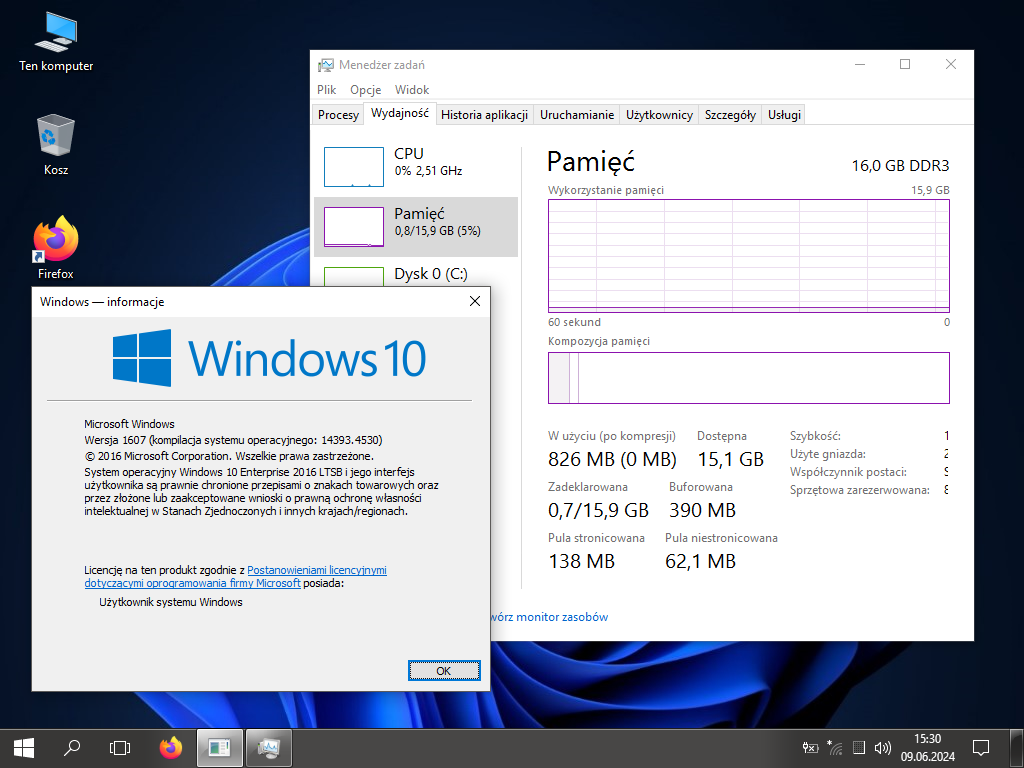1024x768 pixels.
Task: Open the action center notification icon
Action: coord(981,747)
